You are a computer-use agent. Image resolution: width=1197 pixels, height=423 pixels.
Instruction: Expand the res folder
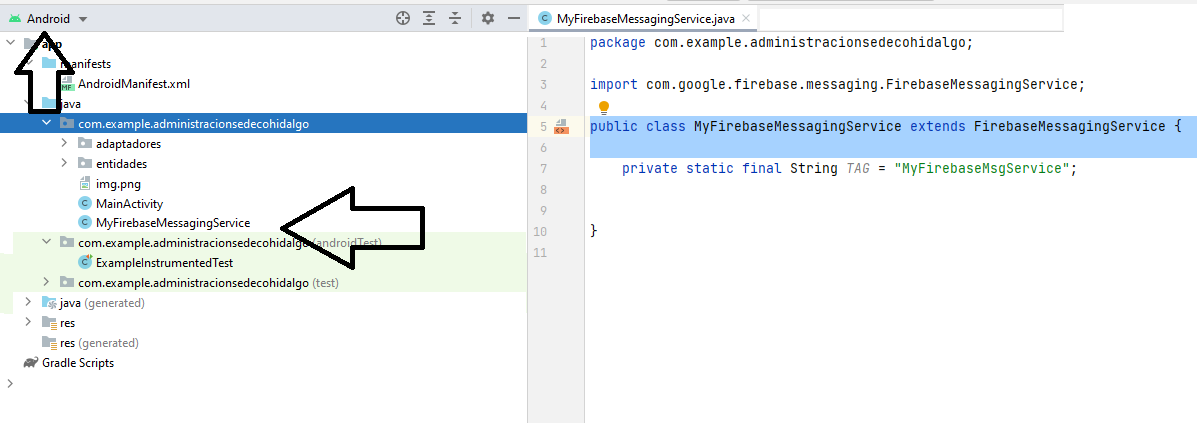coord(28,322)
